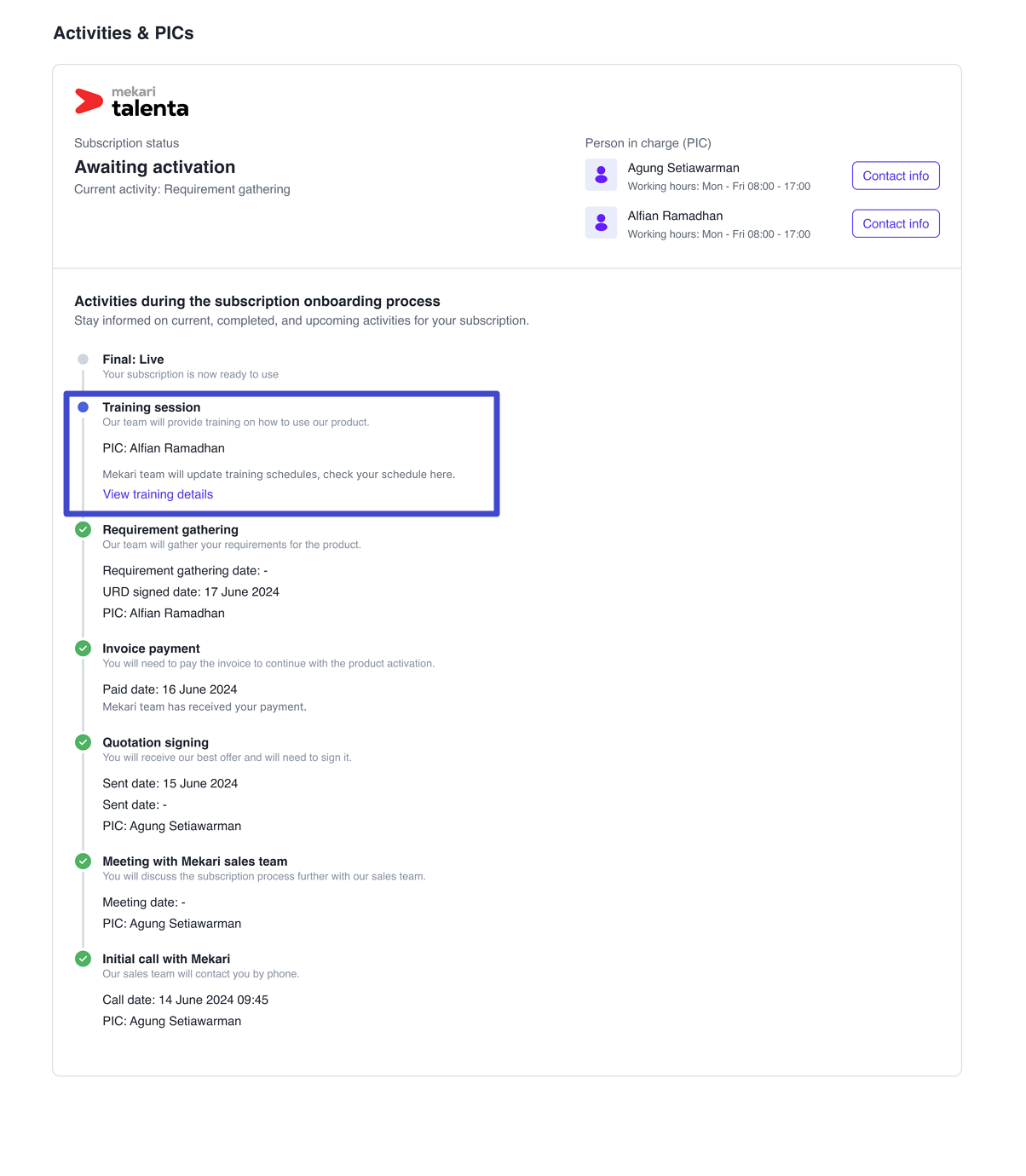Click the green check beside Initial call with Mekari
This screenshot has width=1026, height=1176.
click(83, 959)
